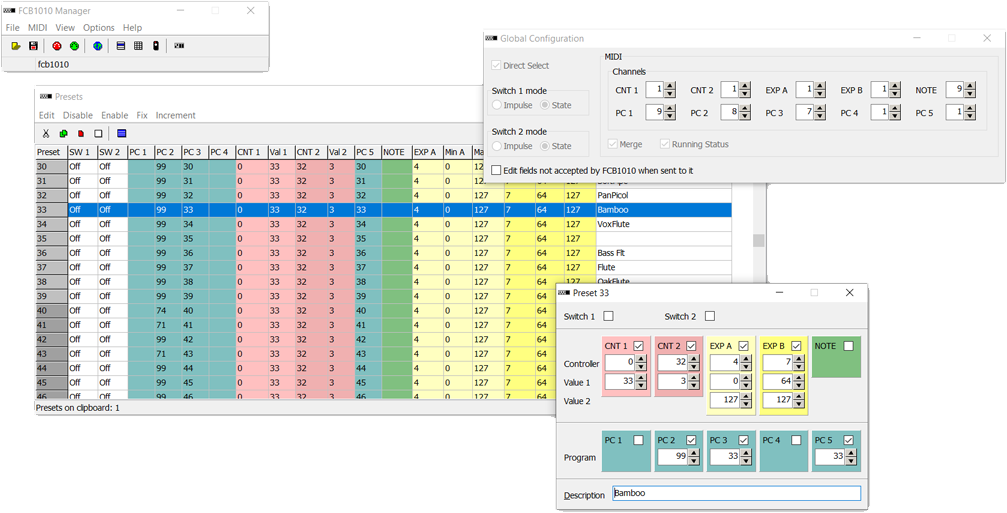The image size is (1007, 513).
Task: Check 'Edit fields not accepted by FCB1010' box
Action: point(496,171)
